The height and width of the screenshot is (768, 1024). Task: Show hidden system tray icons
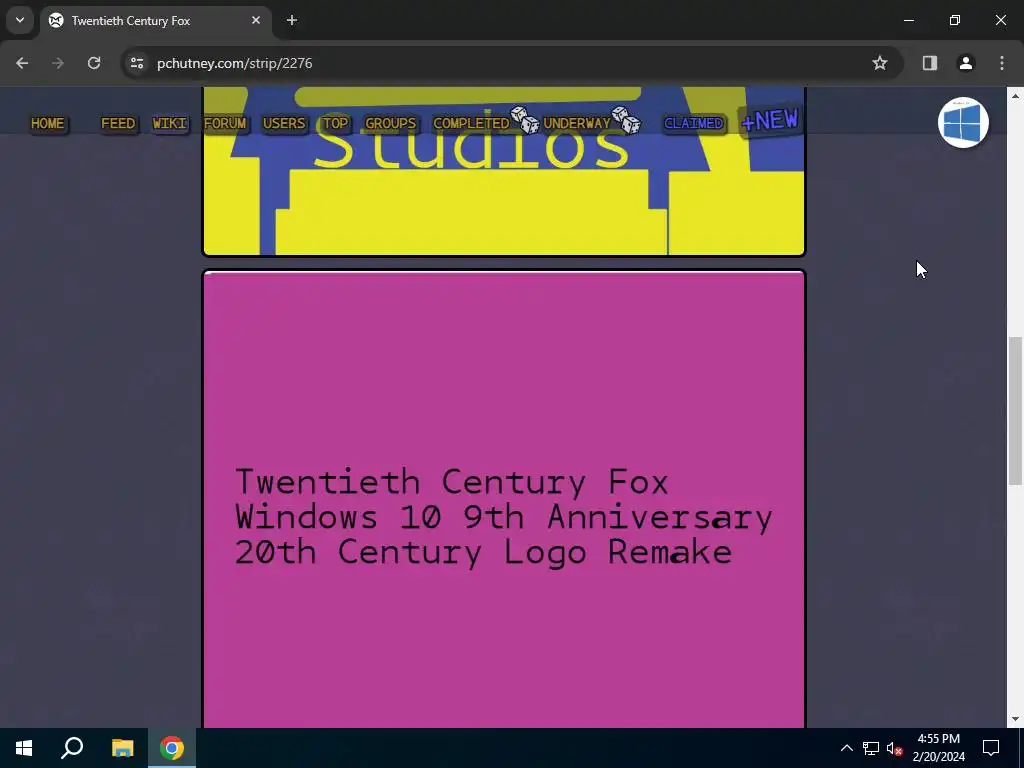846,748
